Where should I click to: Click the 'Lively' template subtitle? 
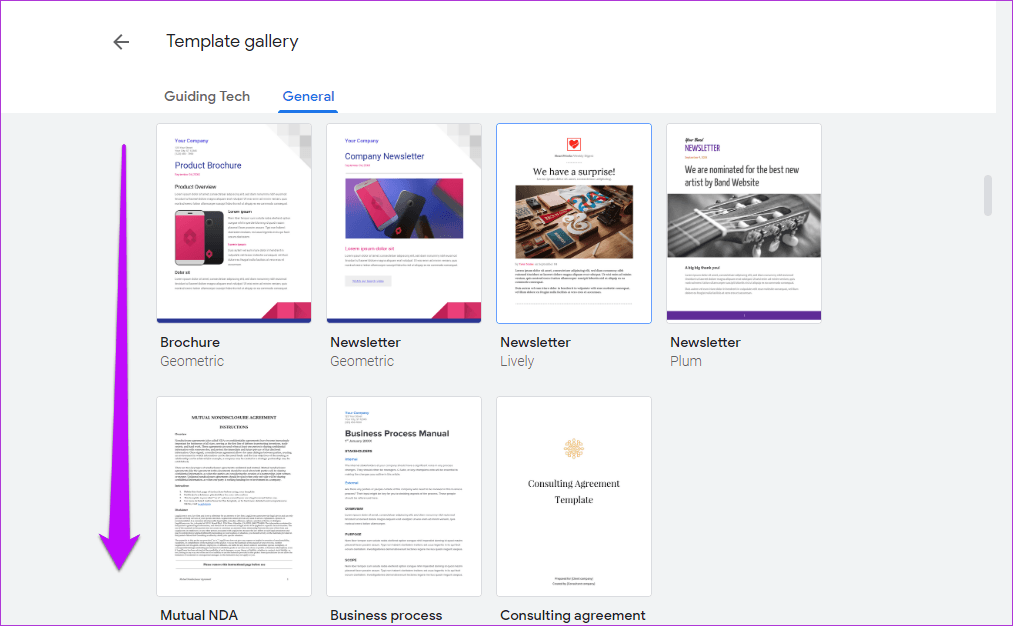(517, 361)
